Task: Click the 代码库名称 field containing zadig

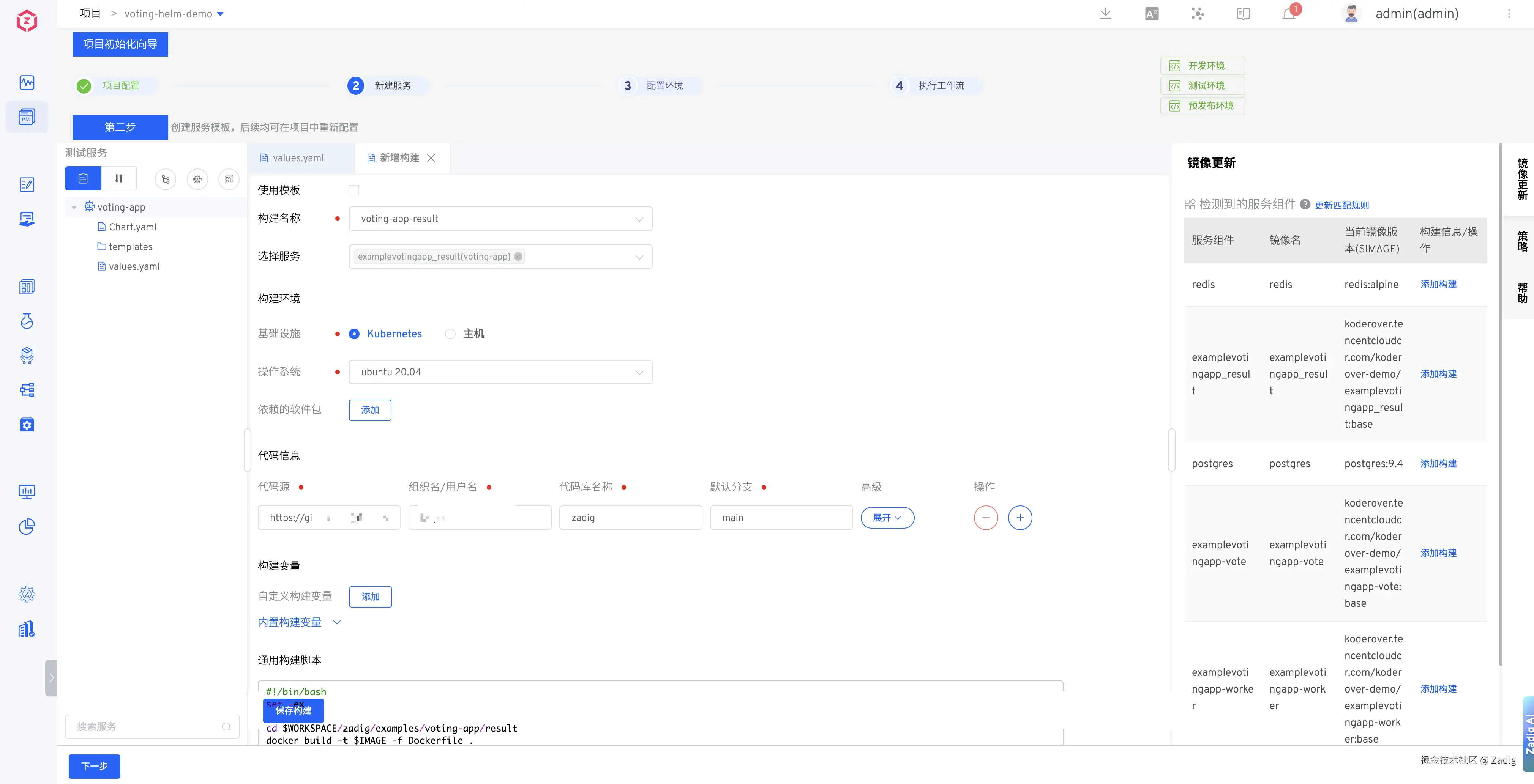Action: pos(631,518)
